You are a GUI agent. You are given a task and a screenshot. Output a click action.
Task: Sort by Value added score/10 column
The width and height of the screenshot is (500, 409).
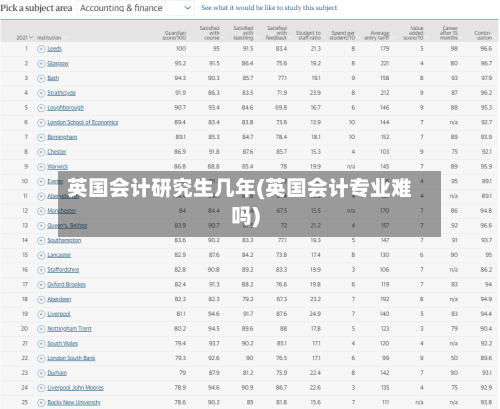point(413,33)
